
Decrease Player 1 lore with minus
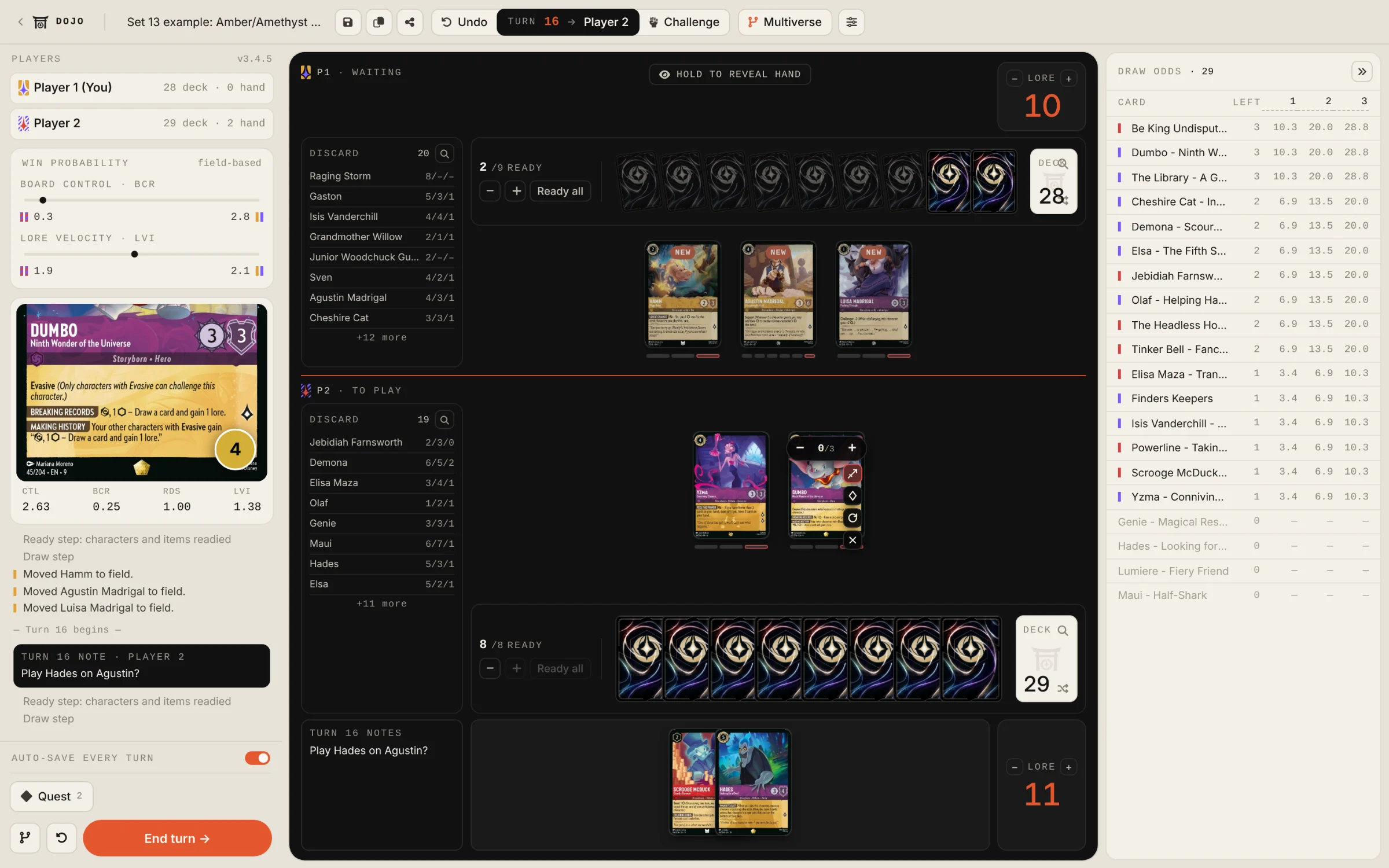coord(1015,78)
